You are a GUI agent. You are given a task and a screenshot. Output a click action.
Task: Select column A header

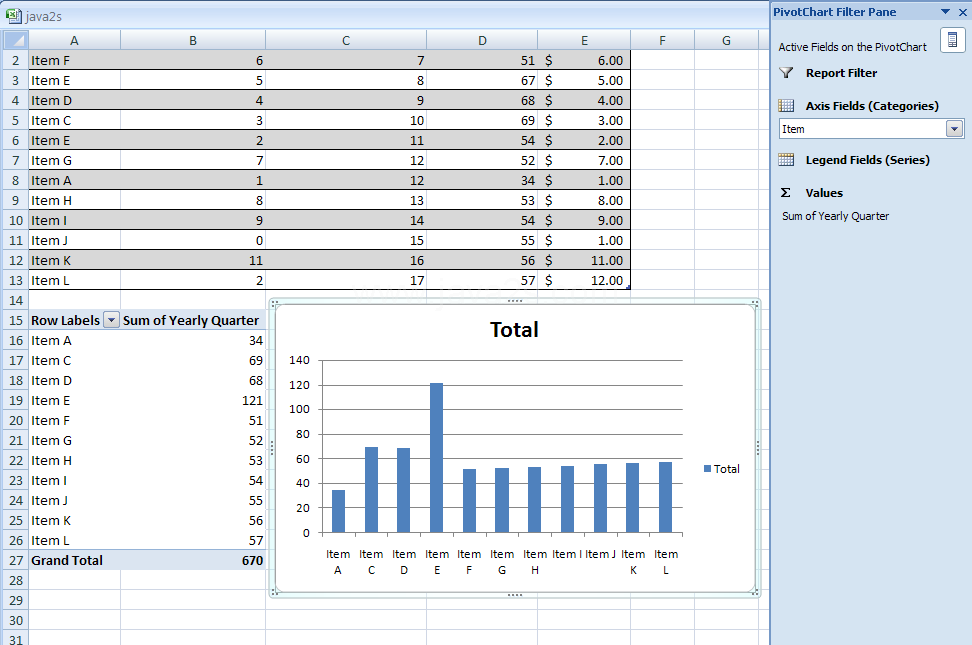74,40
